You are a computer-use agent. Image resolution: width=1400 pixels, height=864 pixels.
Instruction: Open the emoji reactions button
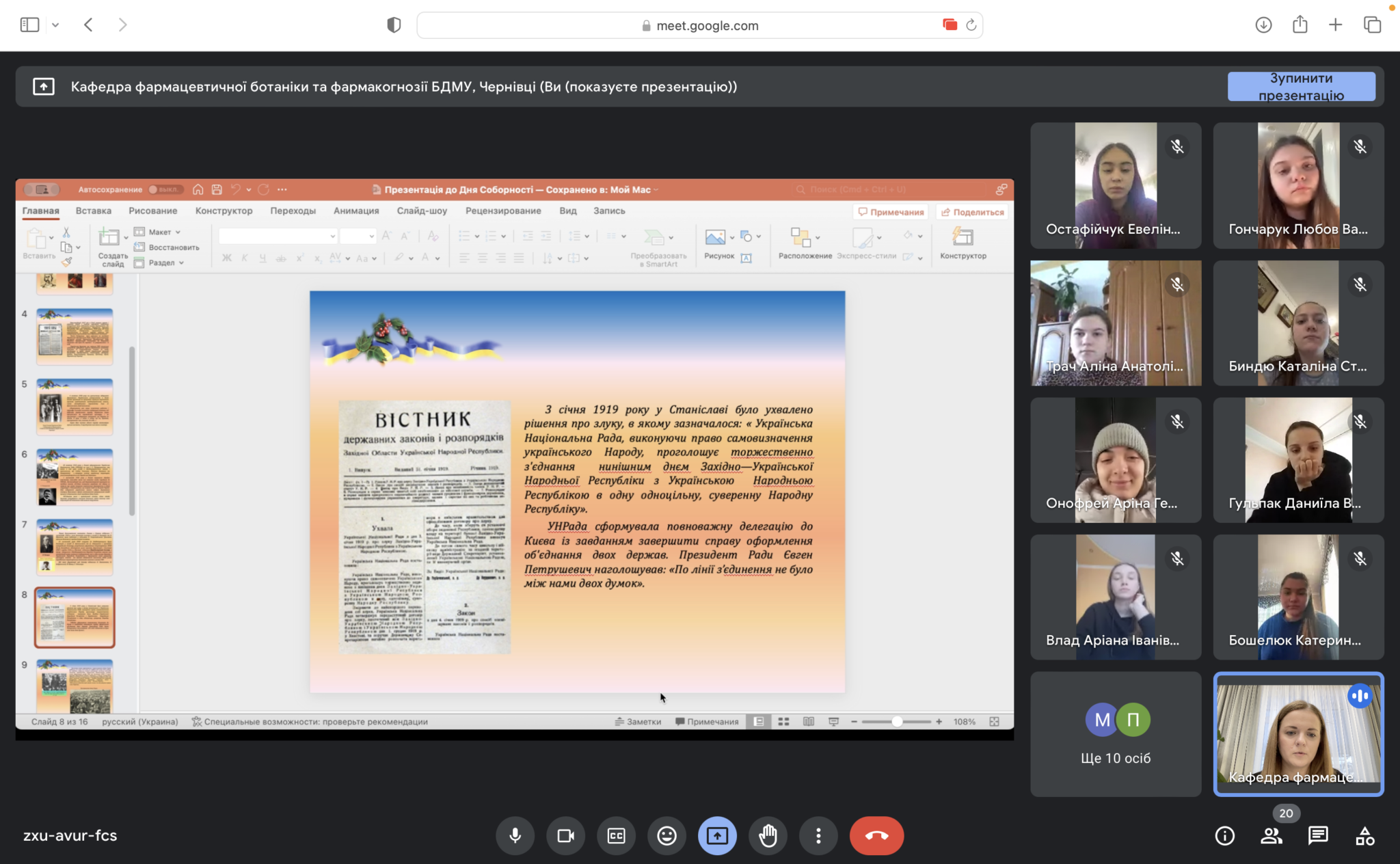tap(667, 835)
